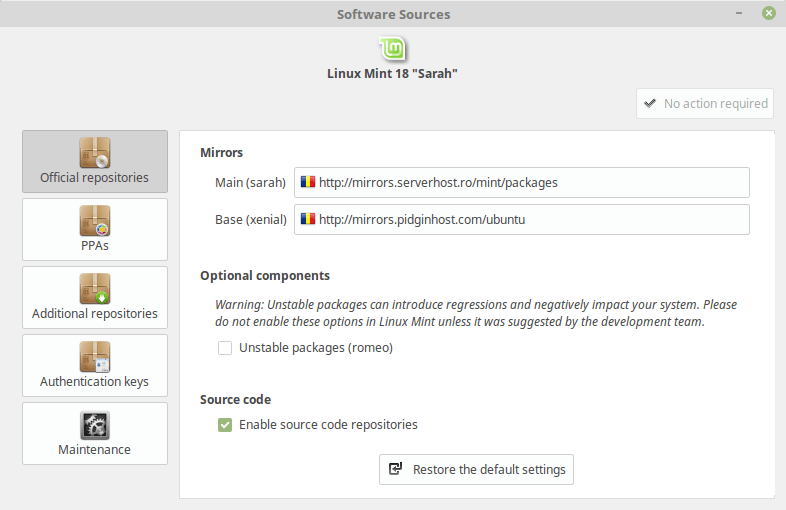Open the Official repositories section

point(95,161)
